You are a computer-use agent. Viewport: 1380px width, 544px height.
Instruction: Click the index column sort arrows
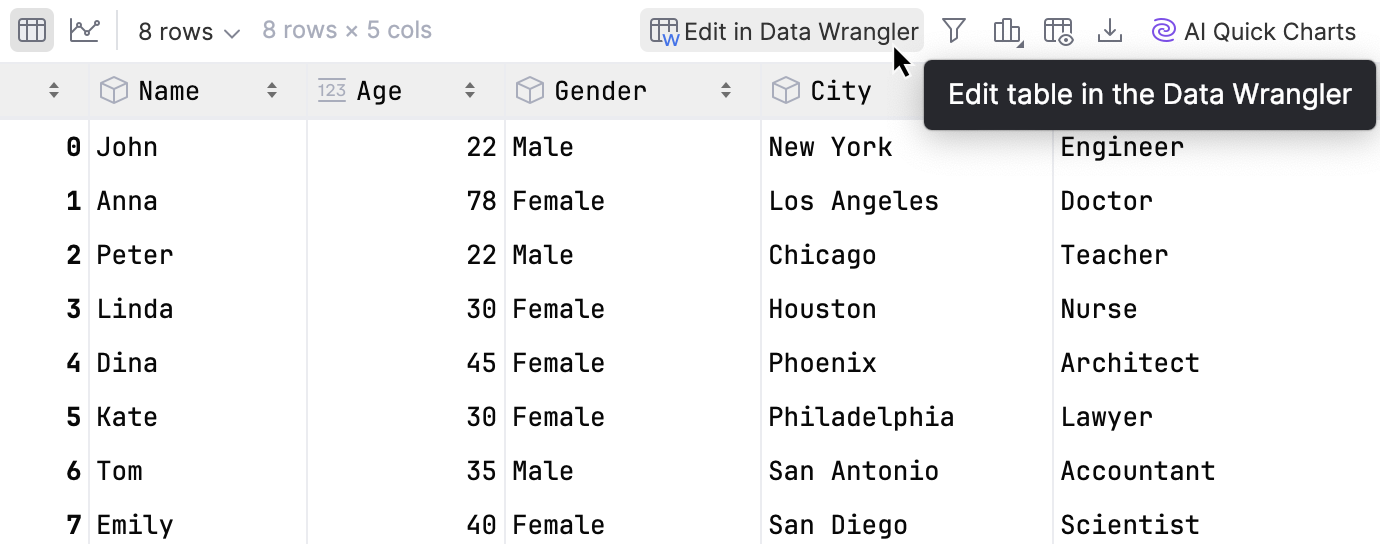pyautogui.click(x=54, y=91)
